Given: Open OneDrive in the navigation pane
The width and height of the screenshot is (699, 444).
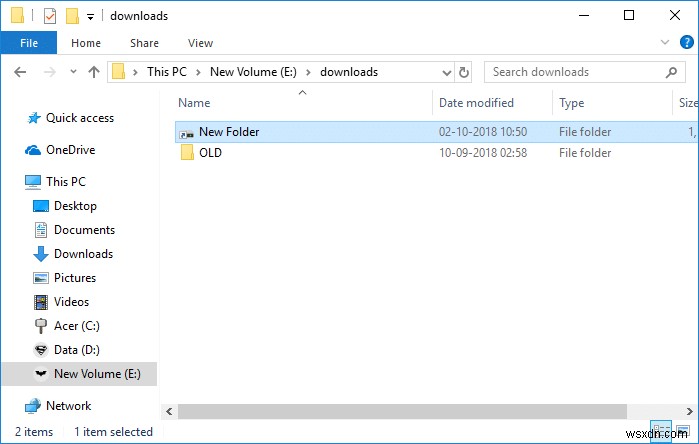Looking at the screenshot, I should click(x=70, y=150).
